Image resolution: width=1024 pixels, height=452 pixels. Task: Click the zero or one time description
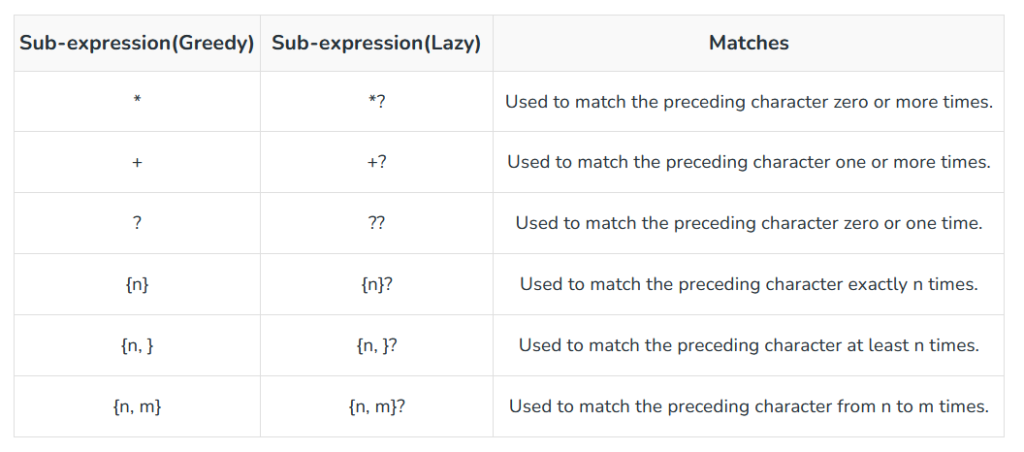pos(748,223)
